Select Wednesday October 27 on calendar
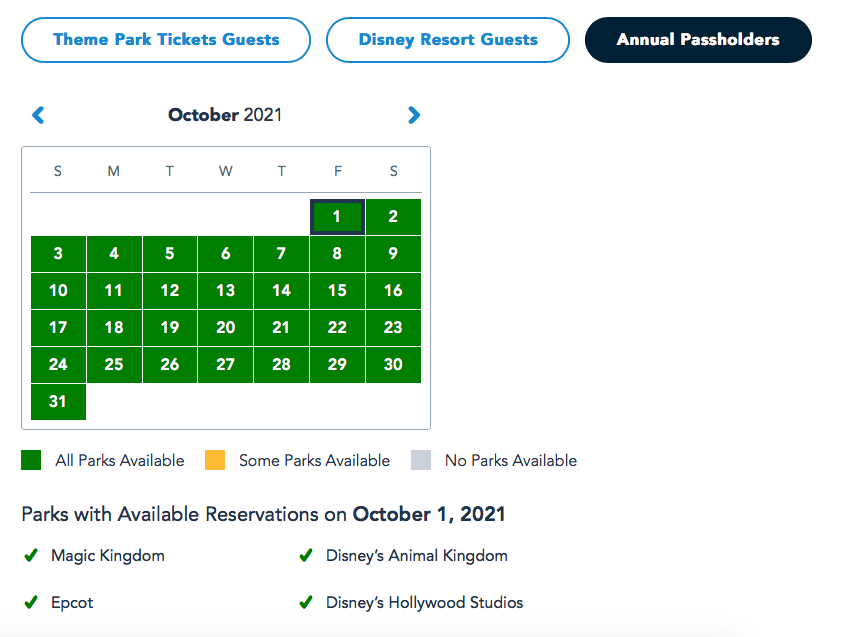Viewport: 853px width, 637px height. [226, 364]
